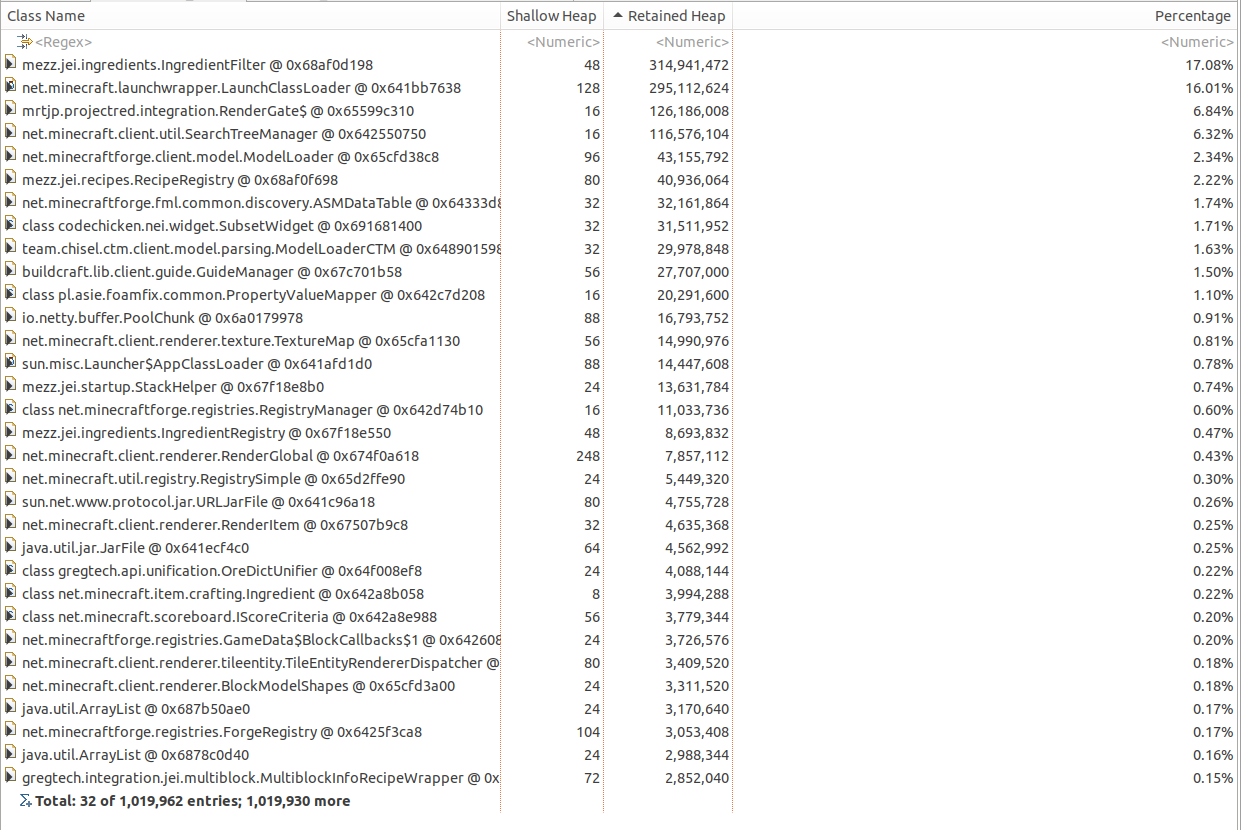Click the Percentage column header
1241x830 pixels.
click(1193, 15)
